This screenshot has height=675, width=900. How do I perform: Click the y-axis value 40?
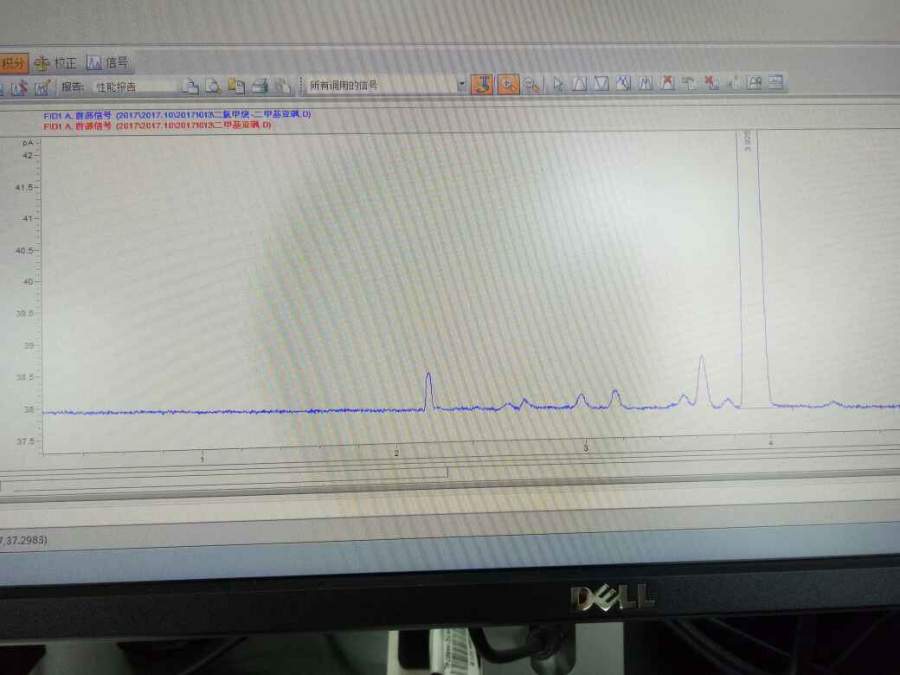(27, 282)
